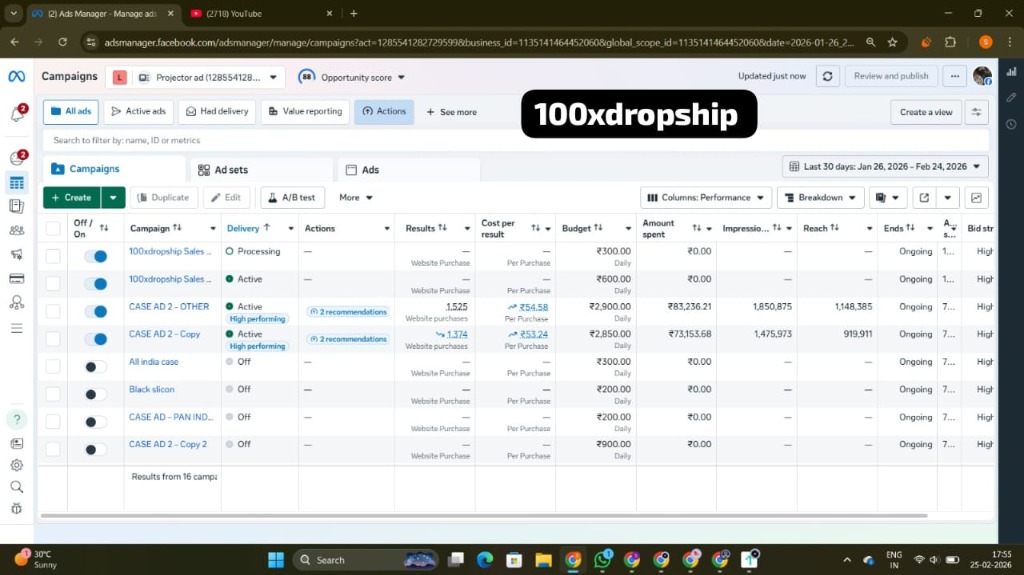Open notifications bell in left sidebar

point(18,113)
